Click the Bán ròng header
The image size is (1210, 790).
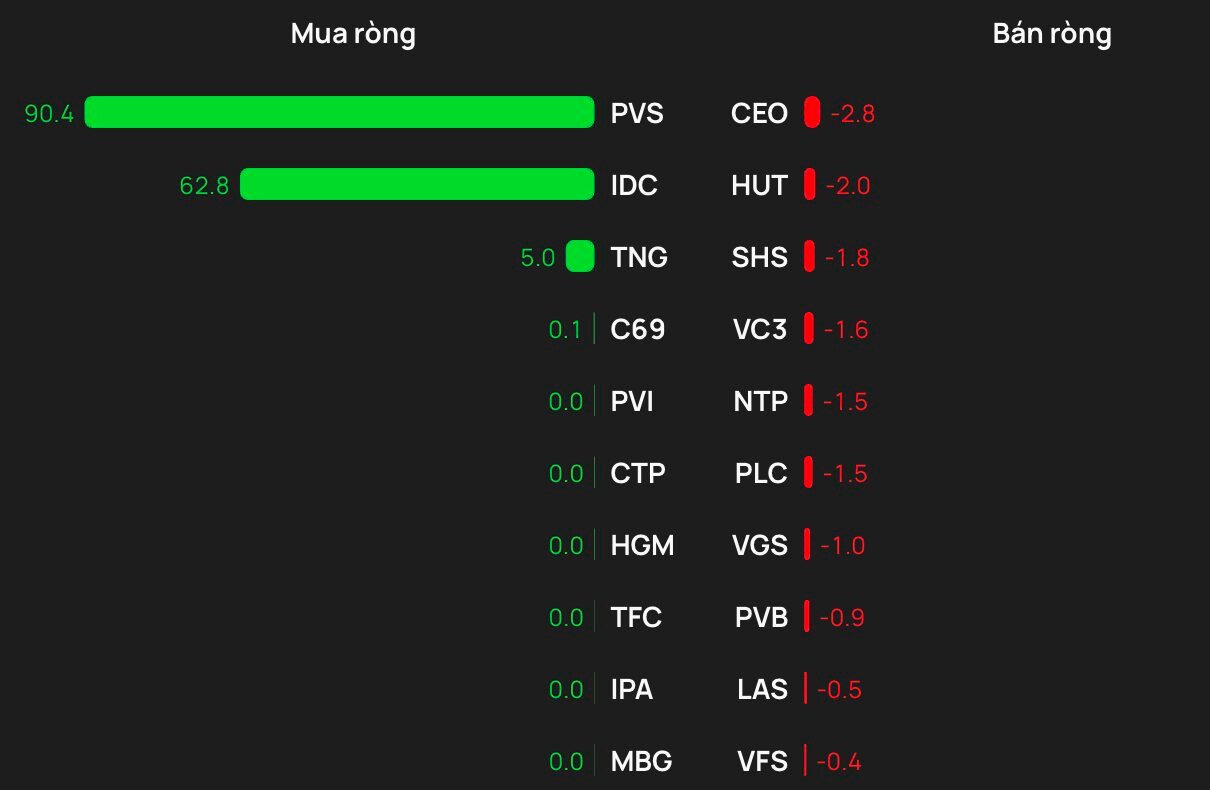1051,34
